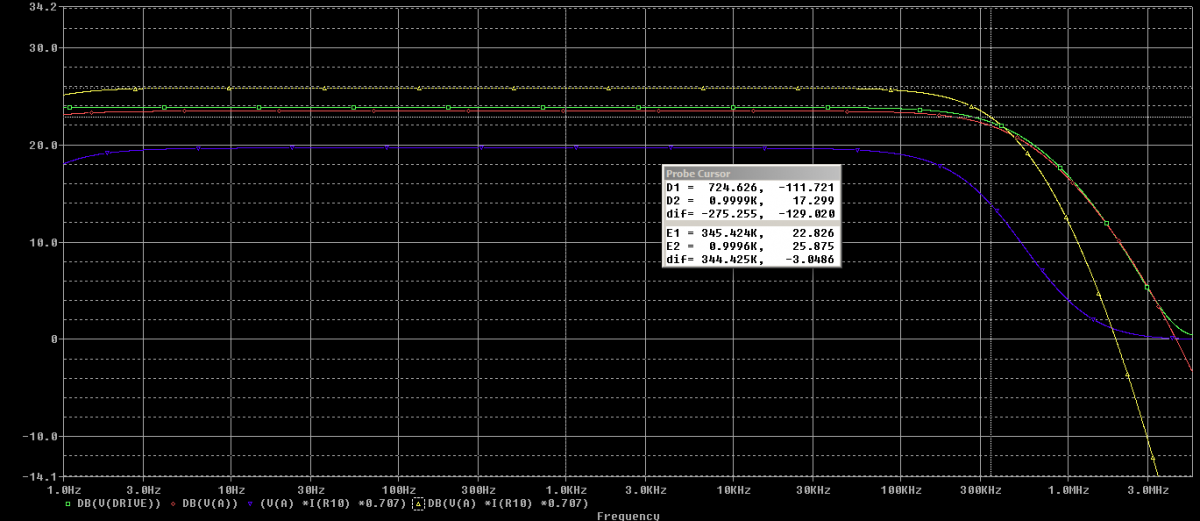Select the DB(V(A)) trace name in legend

209,503
